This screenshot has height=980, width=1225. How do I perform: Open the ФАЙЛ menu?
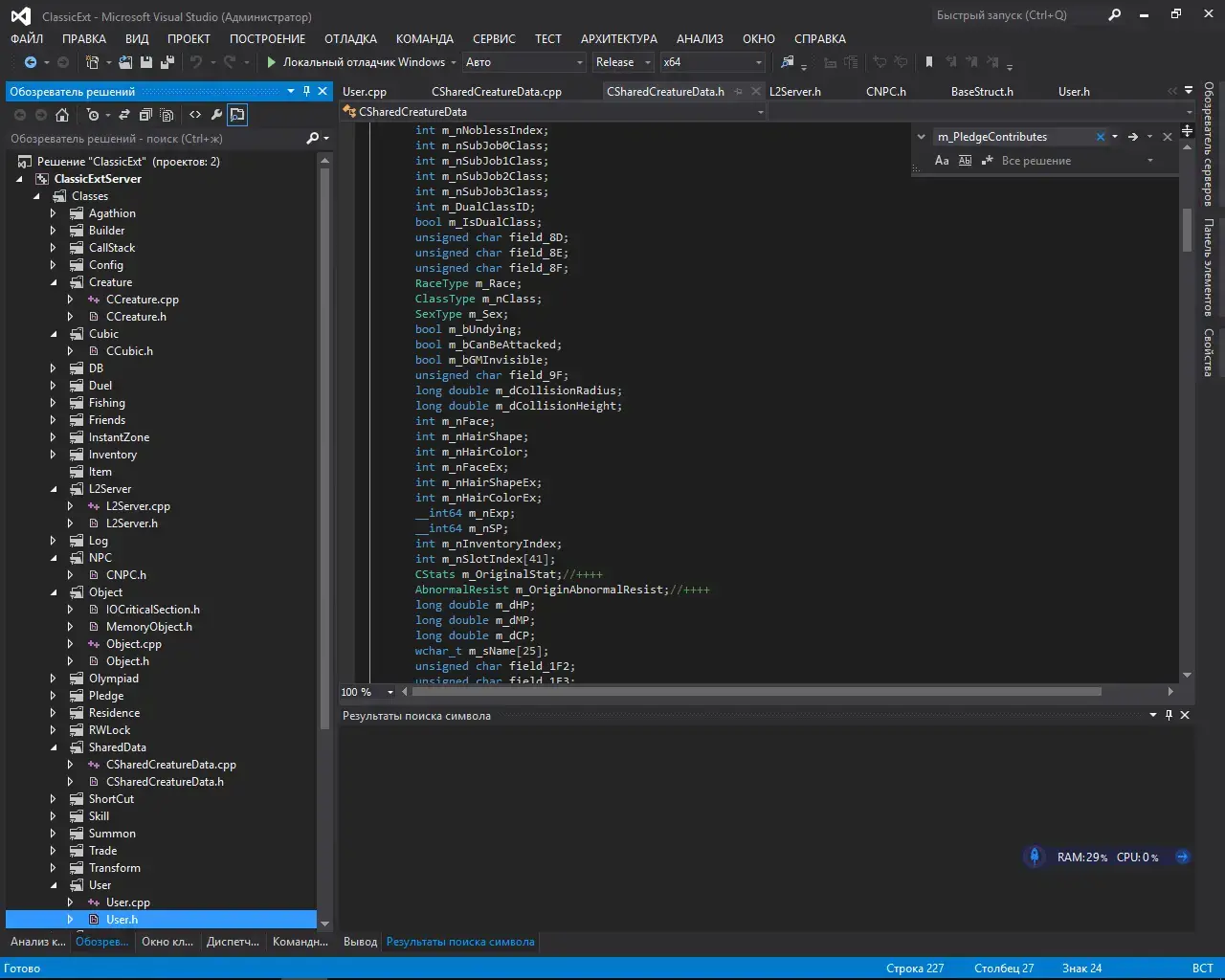coord(27,39)
